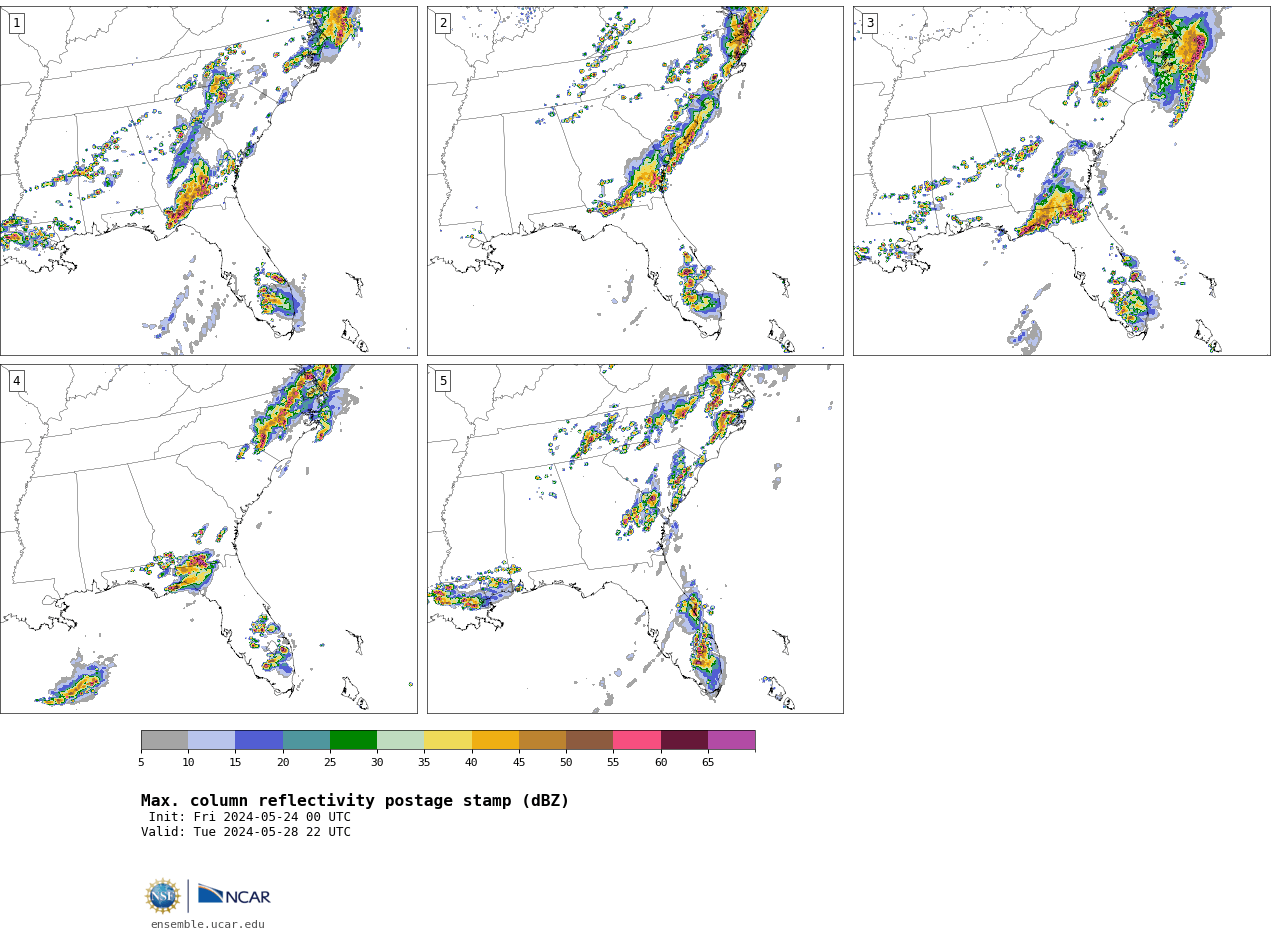
Task: Select the orange 40-45 dBZ swatch
Action: (x=495, y=740)
